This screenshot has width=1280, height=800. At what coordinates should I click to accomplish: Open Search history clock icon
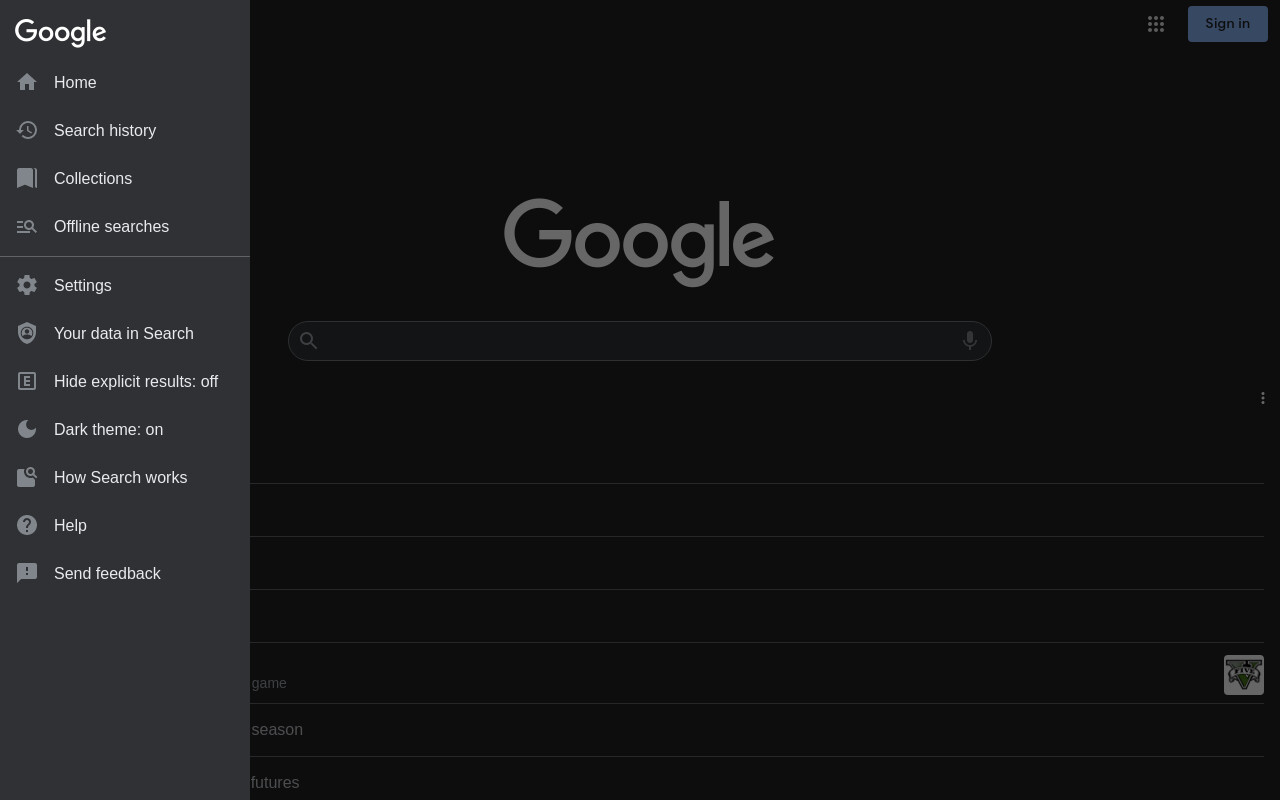[27, 130]
